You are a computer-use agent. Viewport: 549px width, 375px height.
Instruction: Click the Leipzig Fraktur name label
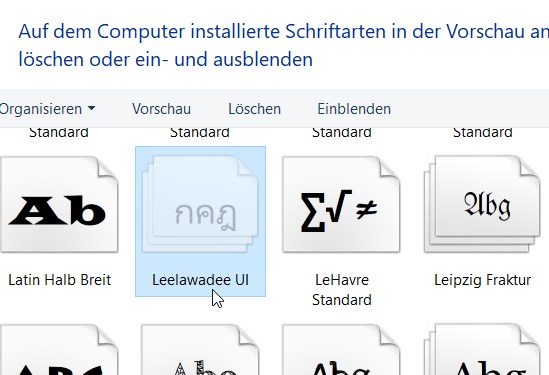[482, 280]
